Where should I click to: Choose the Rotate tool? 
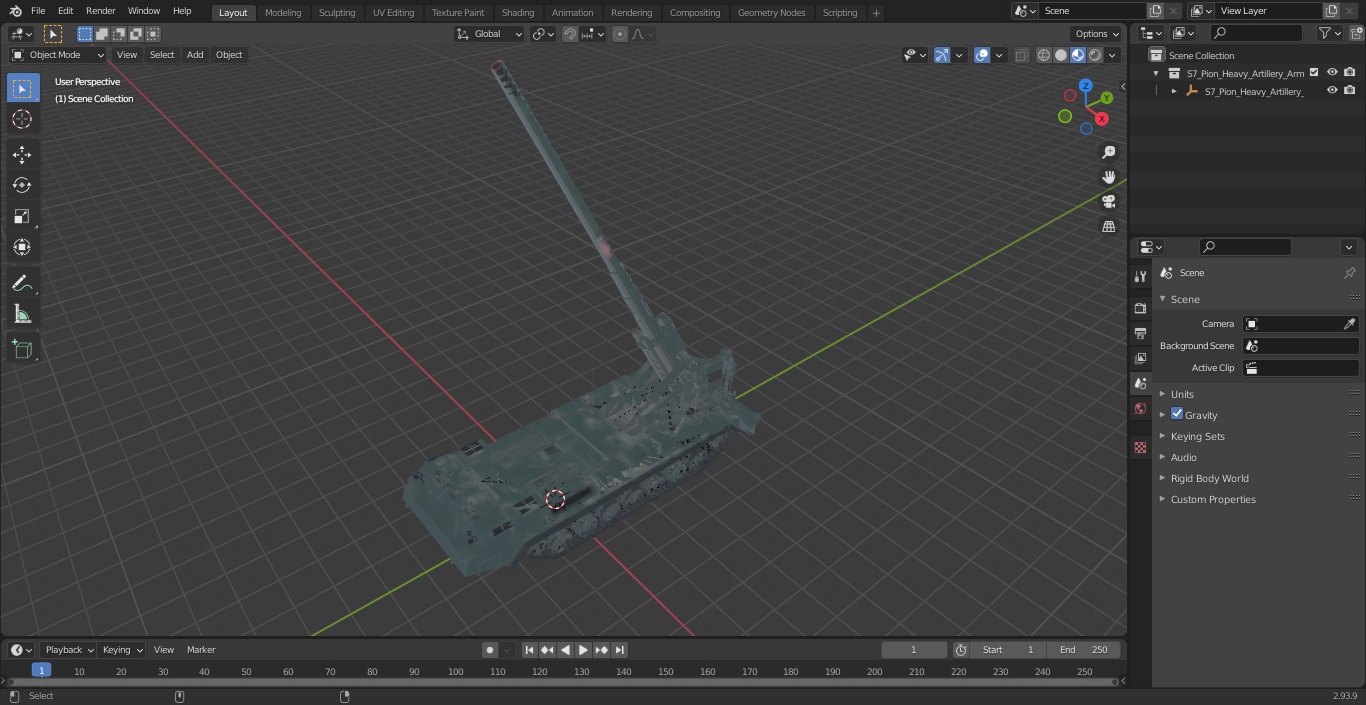pos(22,185)
